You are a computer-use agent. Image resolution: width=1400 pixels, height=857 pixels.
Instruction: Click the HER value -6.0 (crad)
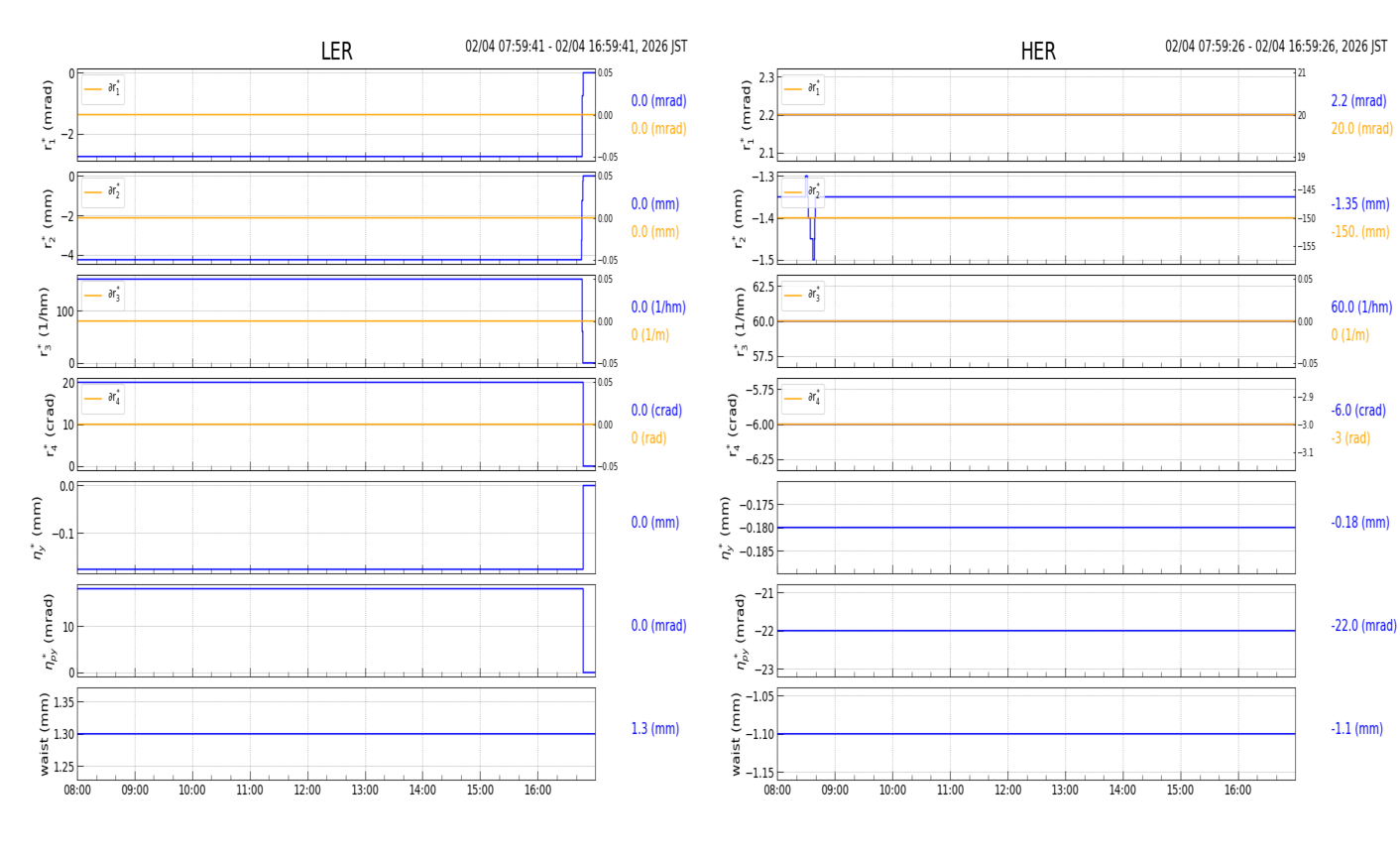pos(1358,411)
